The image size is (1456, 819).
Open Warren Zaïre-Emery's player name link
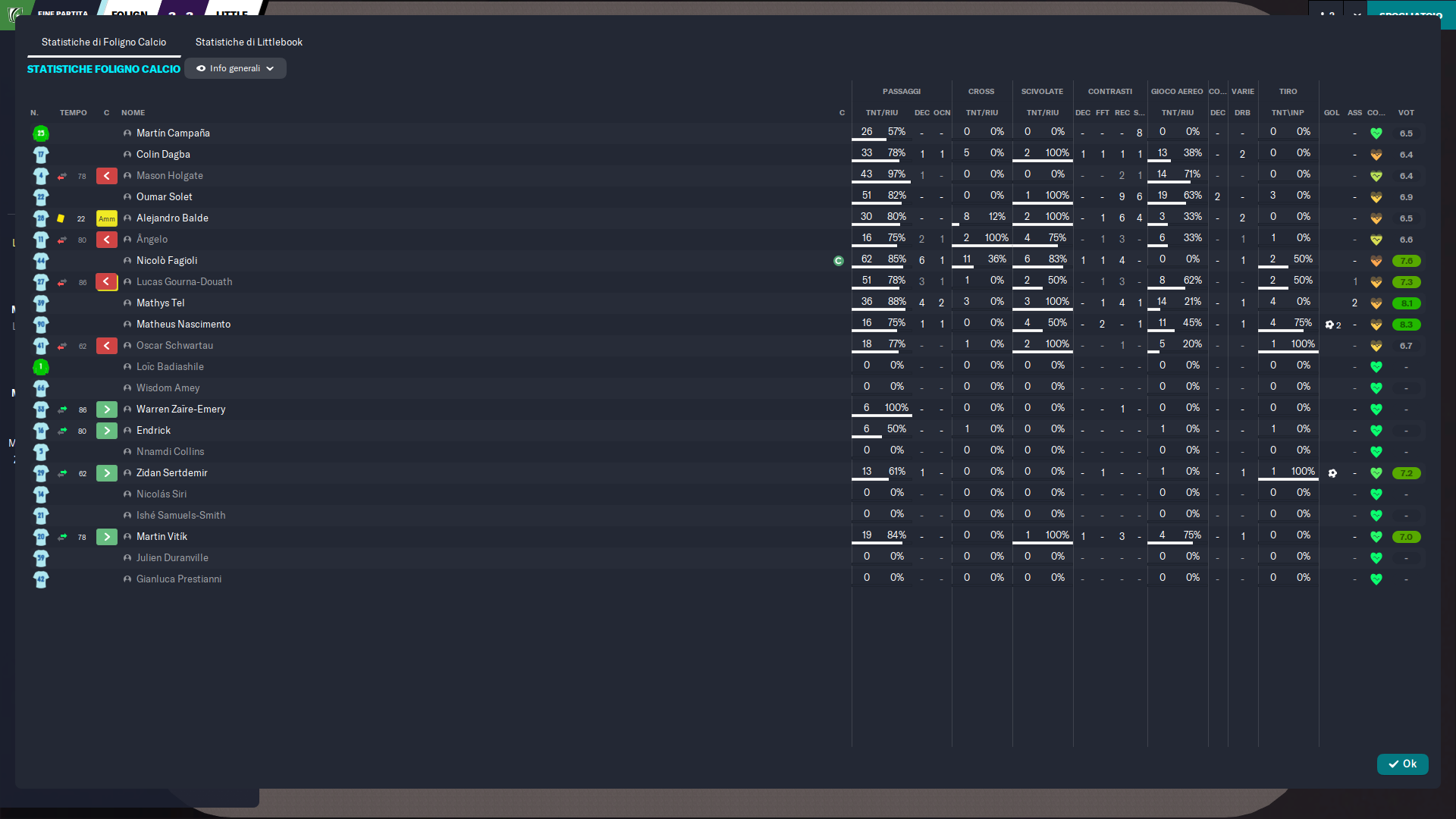click(181, 409)
